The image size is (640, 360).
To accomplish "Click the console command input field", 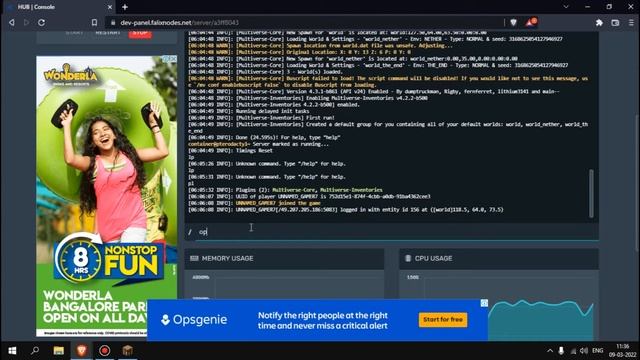I will click(392, 231).
